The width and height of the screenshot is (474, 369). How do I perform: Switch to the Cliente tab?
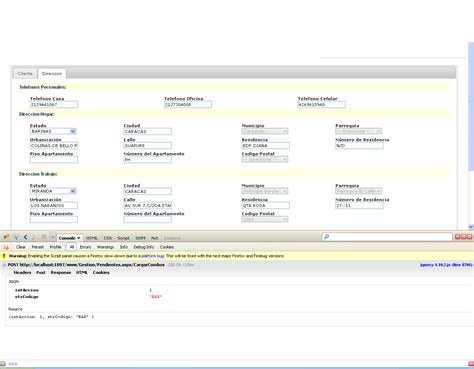pos(25,74)
